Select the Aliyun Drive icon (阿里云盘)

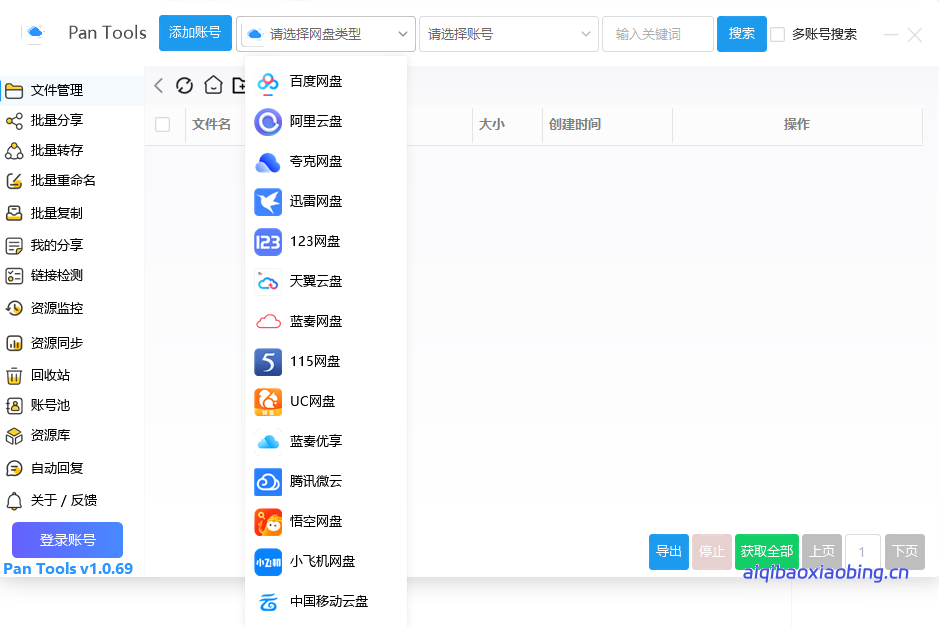tap(268, 122)
